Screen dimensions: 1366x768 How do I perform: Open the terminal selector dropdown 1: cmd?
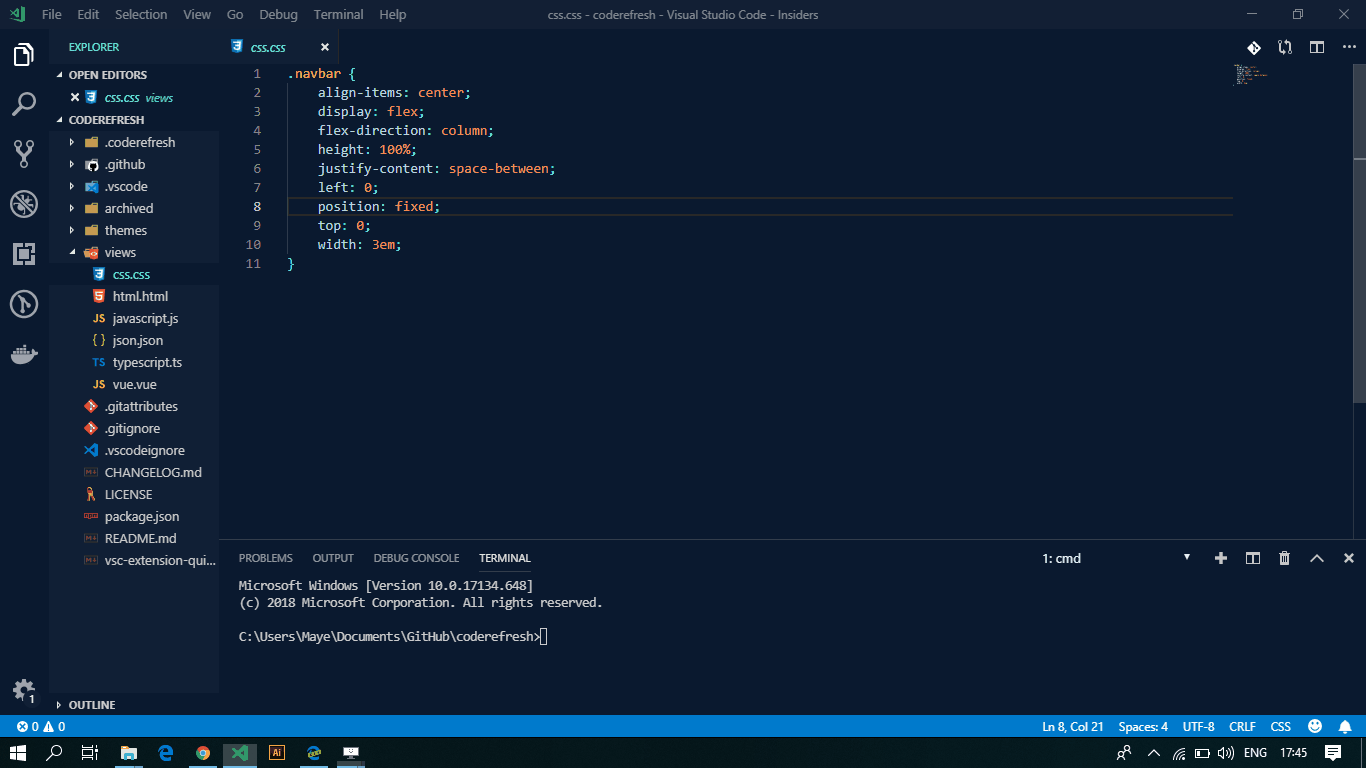coord(1117,558)
